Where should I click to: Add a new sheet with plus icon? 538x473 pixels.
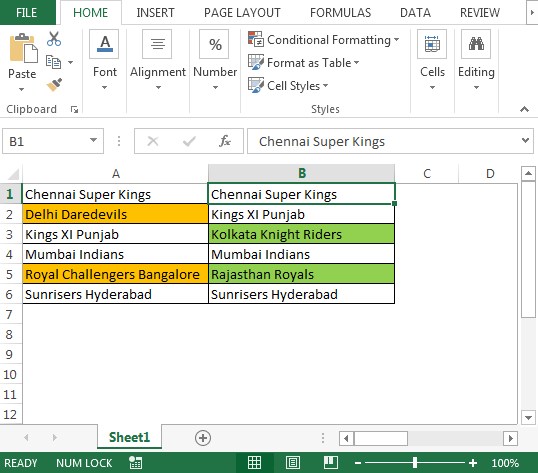(x=203, y=438)
